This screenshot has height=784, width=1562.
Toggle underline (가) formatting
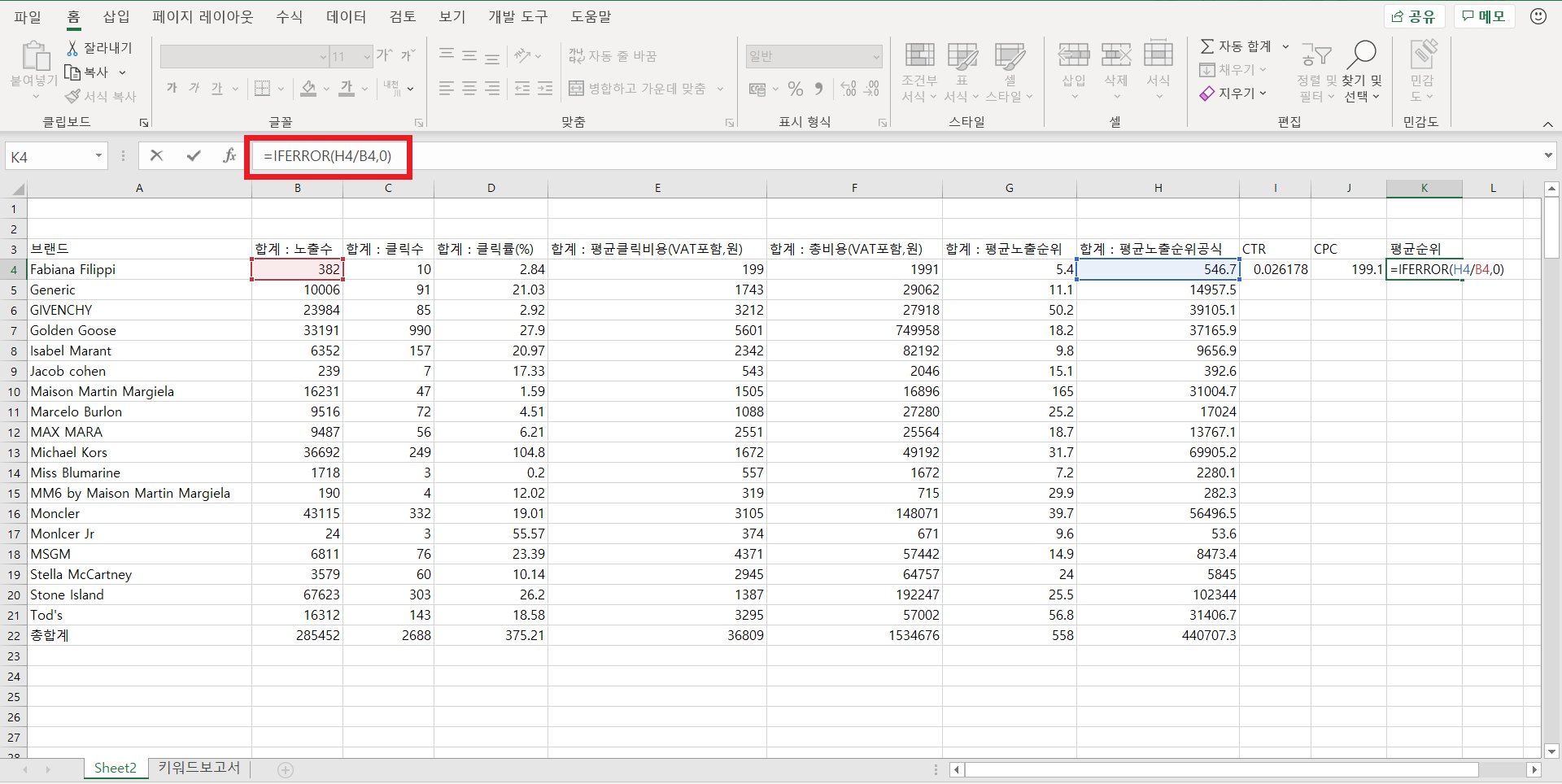click(216, 88)
